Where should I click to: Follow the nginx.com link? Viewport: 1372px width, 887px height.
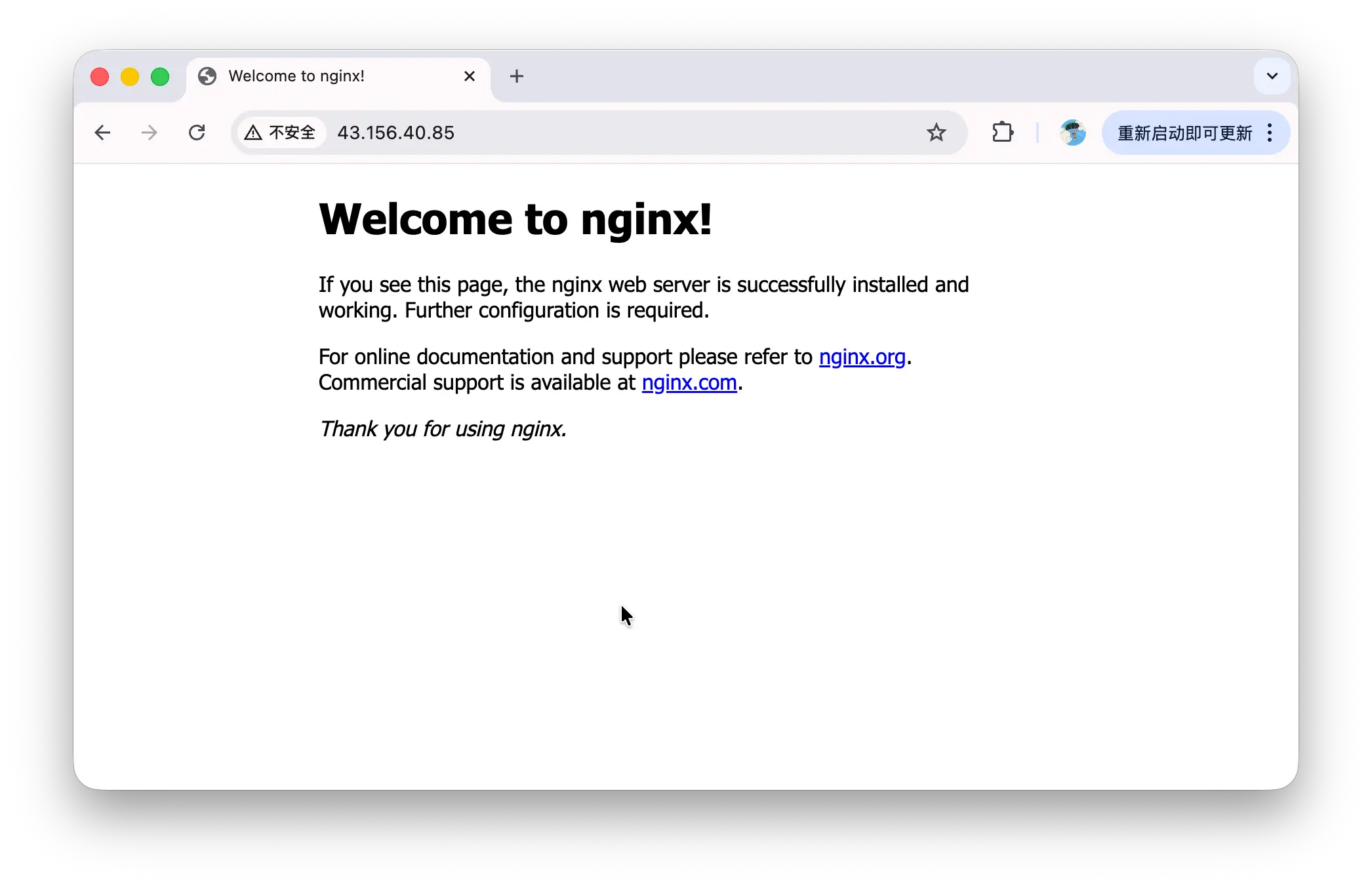tap(689, 382)
